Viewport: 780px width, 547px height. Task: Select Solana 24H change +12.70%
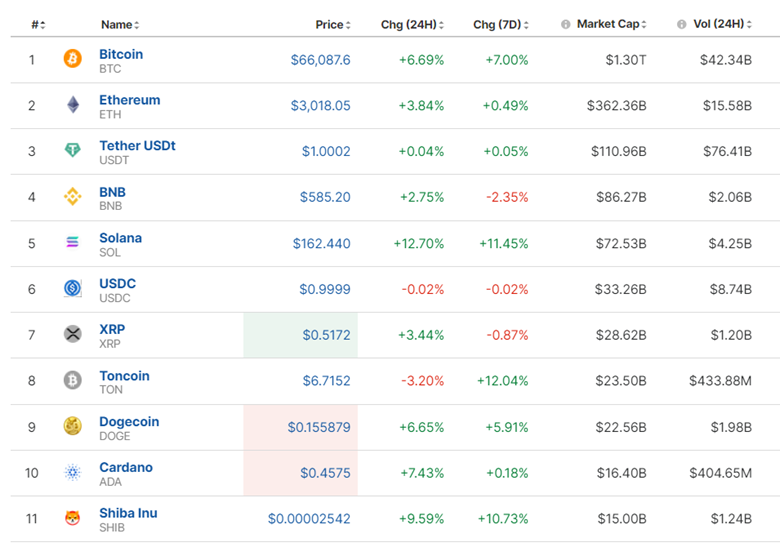pos(418,243)
